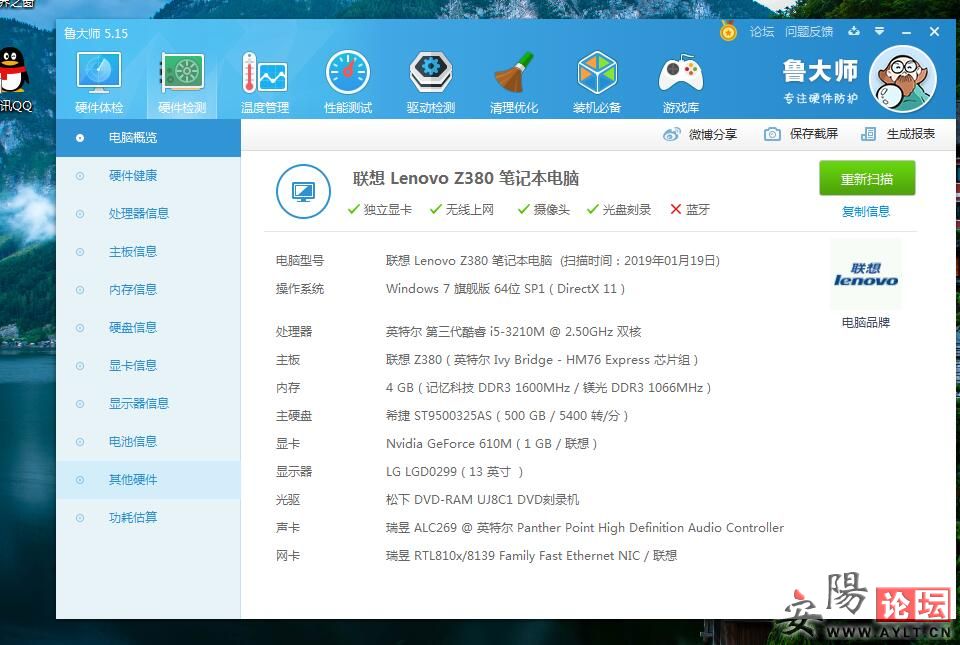
Task: Click the Windows 7 旗舰版 operating system text
Action: pos(505,288)
